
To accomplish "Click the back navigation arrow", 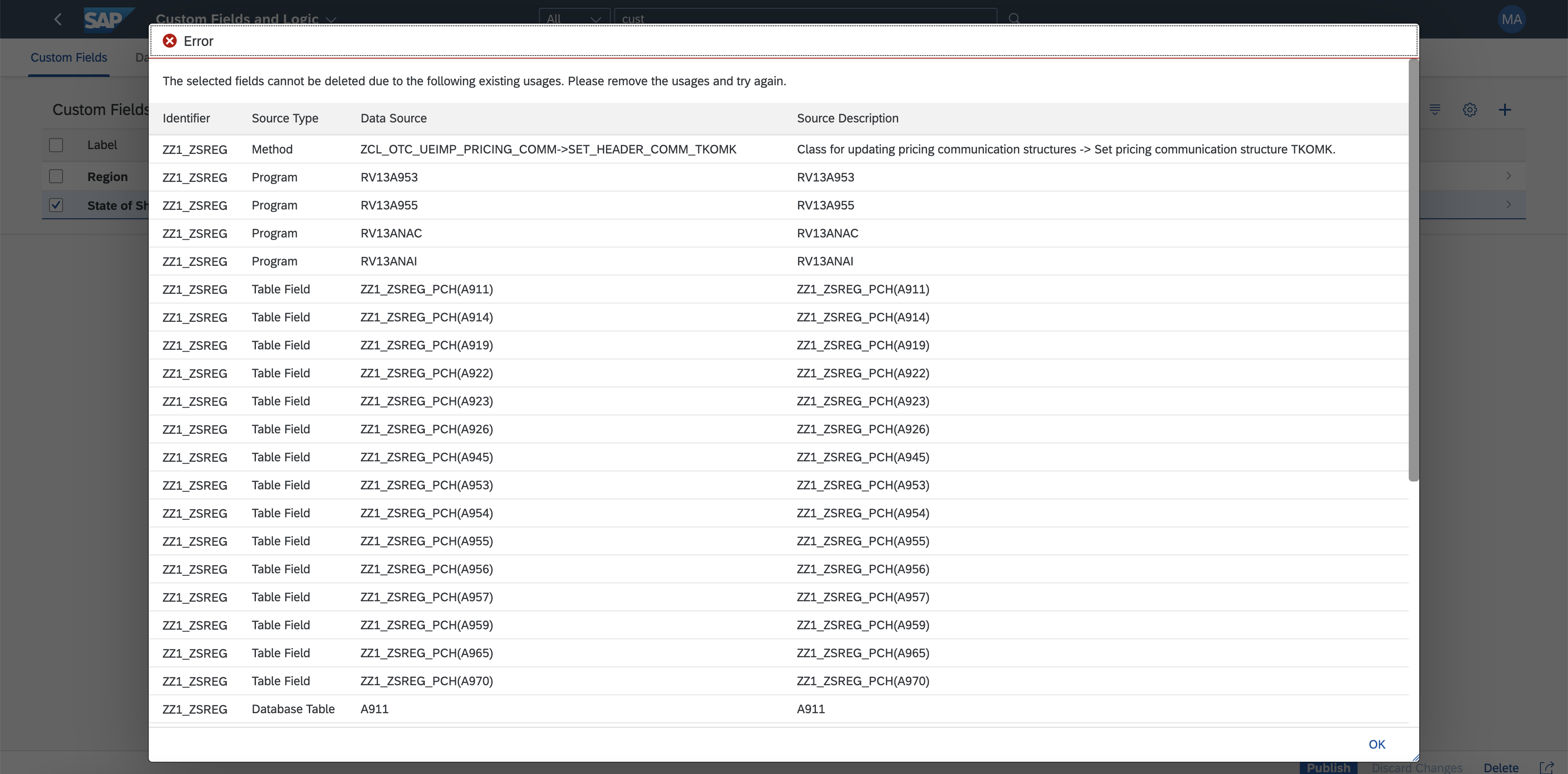I will tap(58, 20).
